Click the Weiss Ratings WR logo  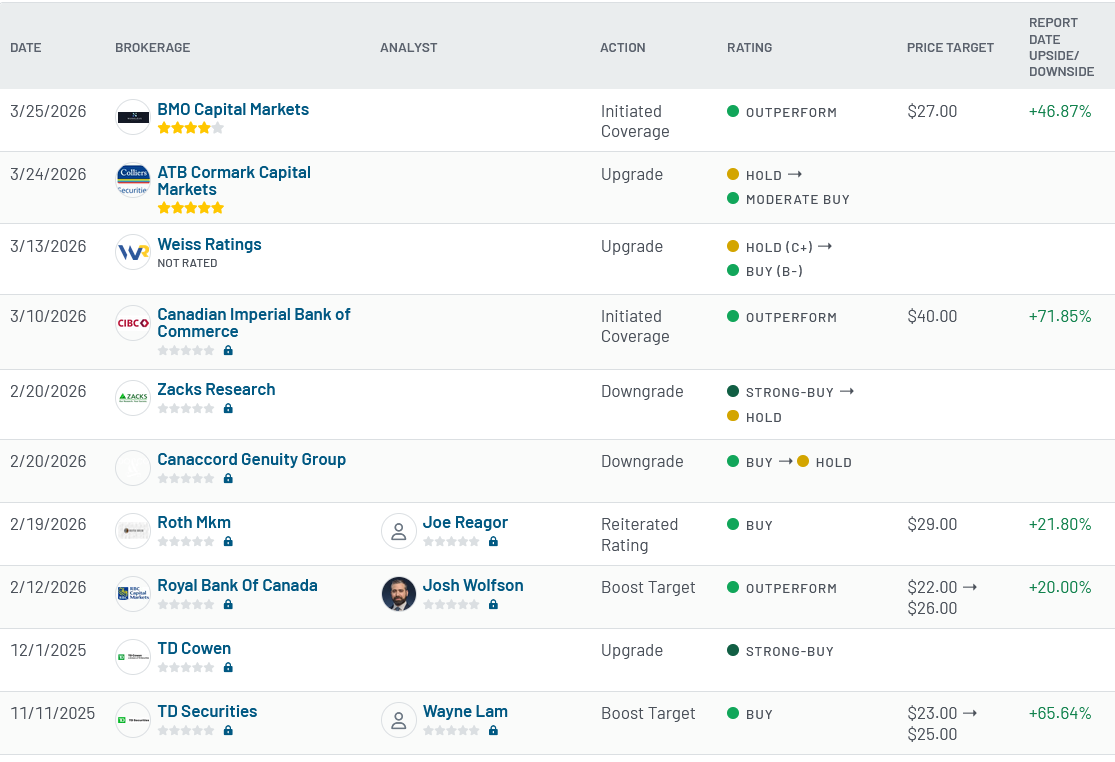coord(133,252)
